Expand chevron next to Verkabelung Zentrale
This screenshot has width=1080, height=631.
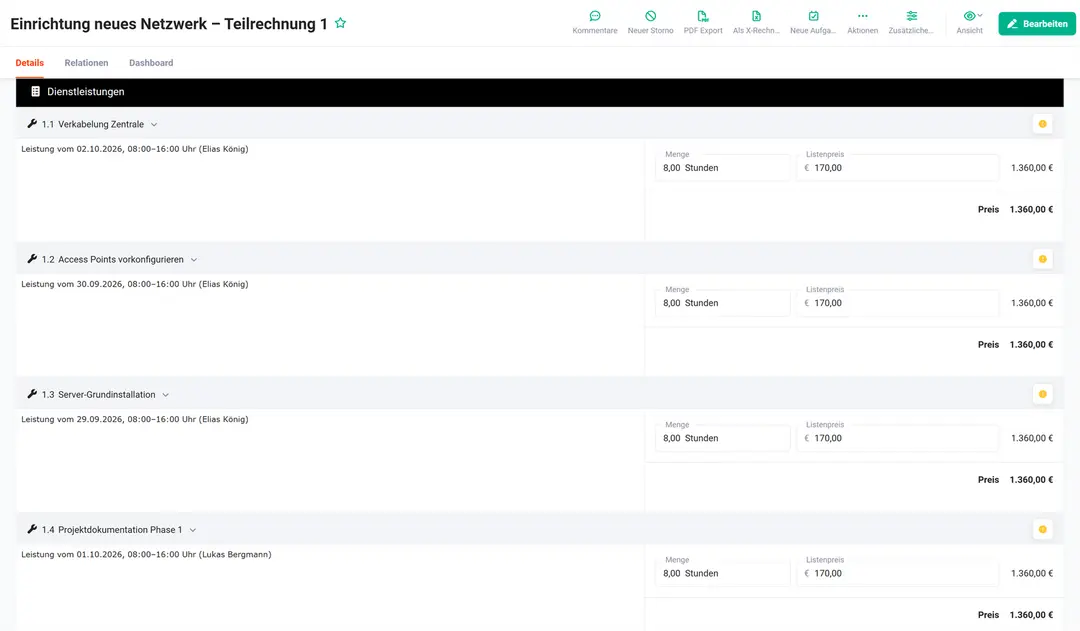pos(154,125)
